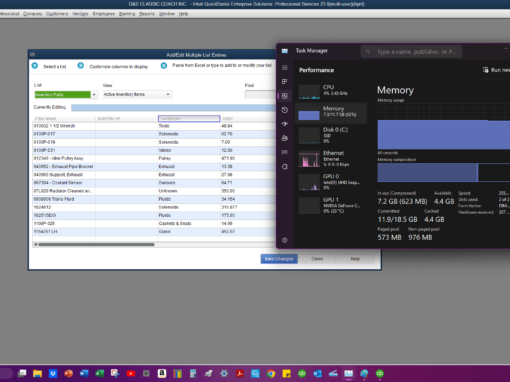Screen dimensions: 510x382
Task: Click the Close button in Add/Edit dialog
Action: (317, 259)
